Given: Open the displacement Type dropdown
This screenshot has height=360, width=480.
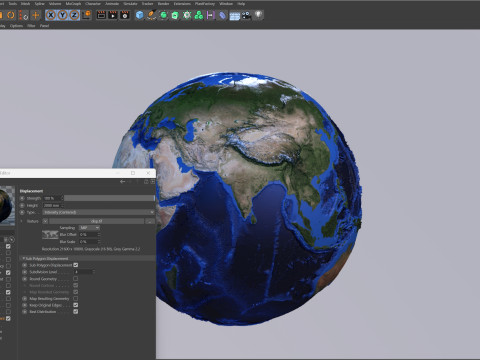Looking at the screenshot, I should [x=99, y=212].
